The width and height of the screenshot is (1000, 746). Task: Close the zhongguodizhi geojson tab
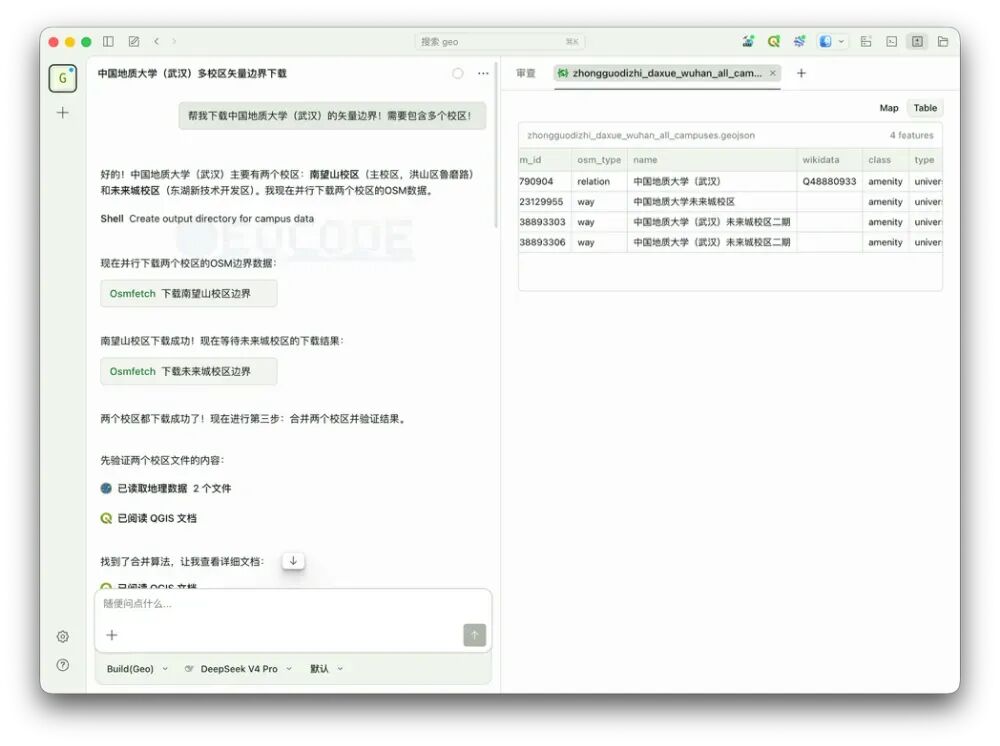tap(772, 73)
